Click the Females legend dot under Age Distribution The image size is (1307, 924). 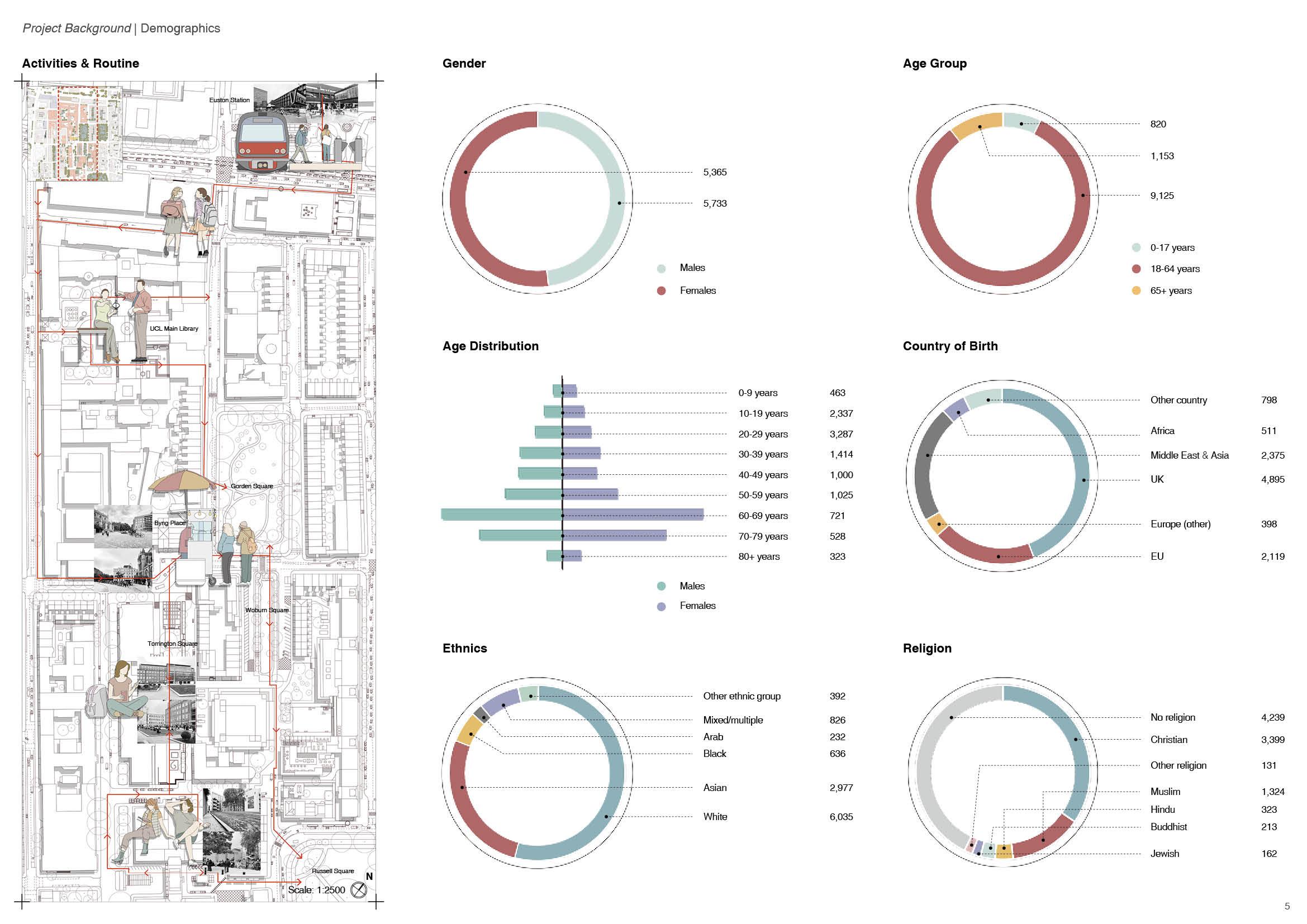point(661,607)
